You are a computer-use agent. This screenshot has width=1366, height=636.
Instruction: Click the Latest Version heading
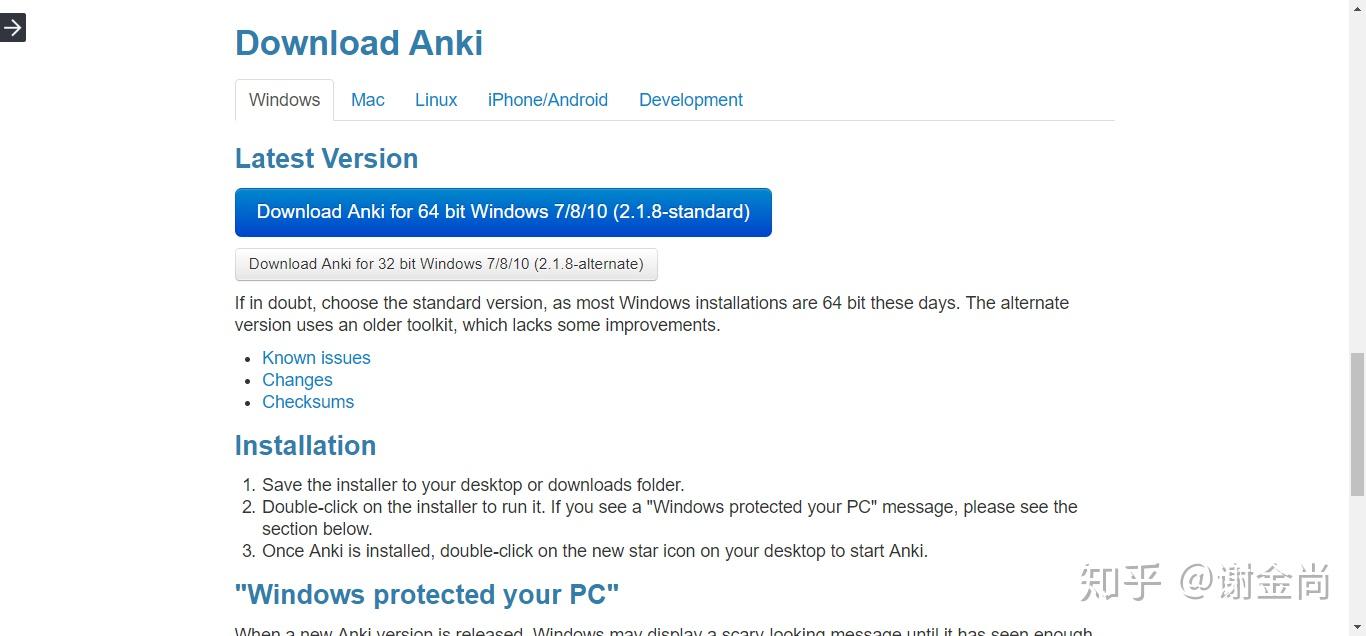(x=326, y=159)
